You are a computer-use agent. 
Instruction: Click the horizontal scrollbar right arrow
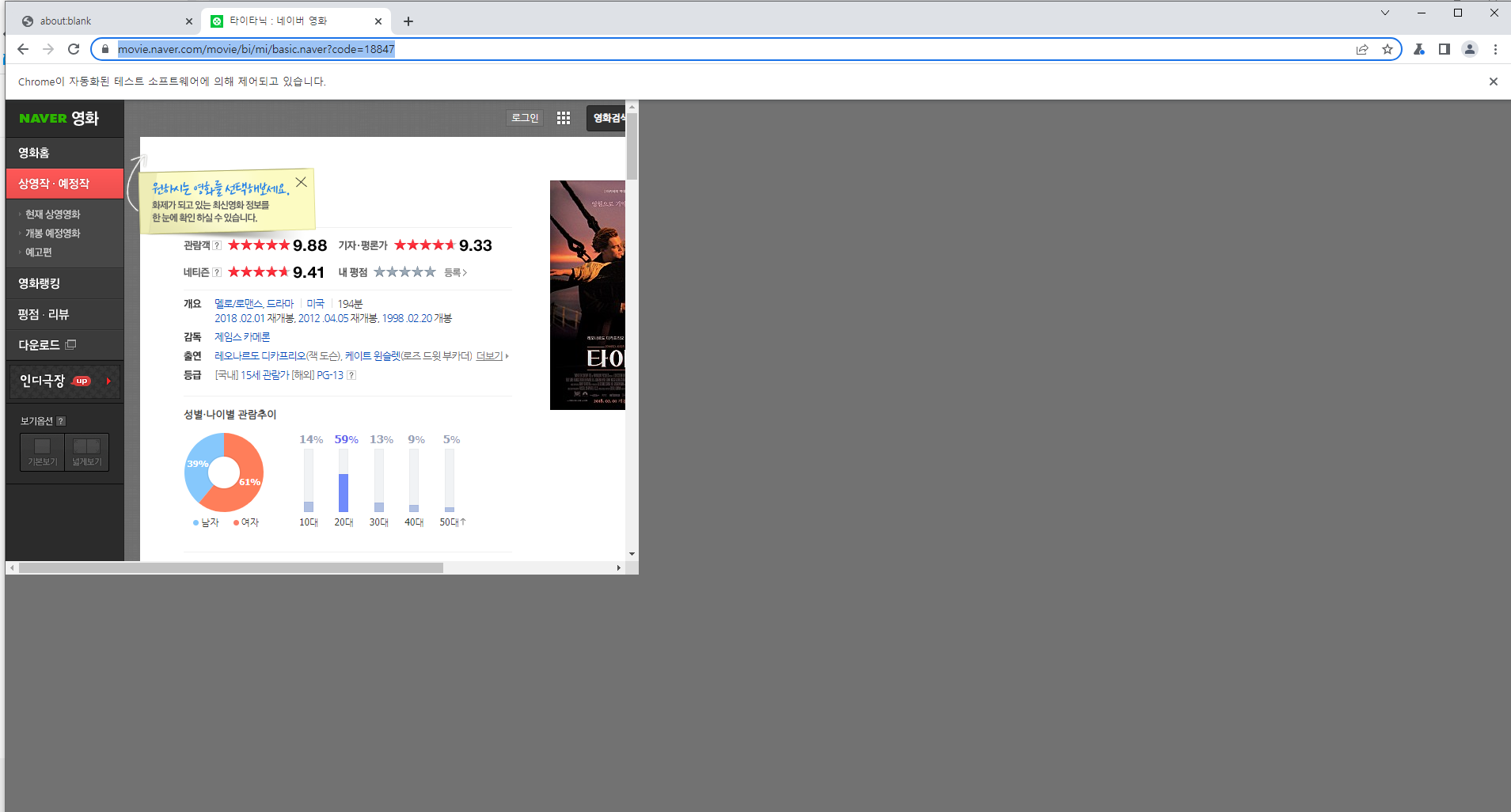click(619, 567)
